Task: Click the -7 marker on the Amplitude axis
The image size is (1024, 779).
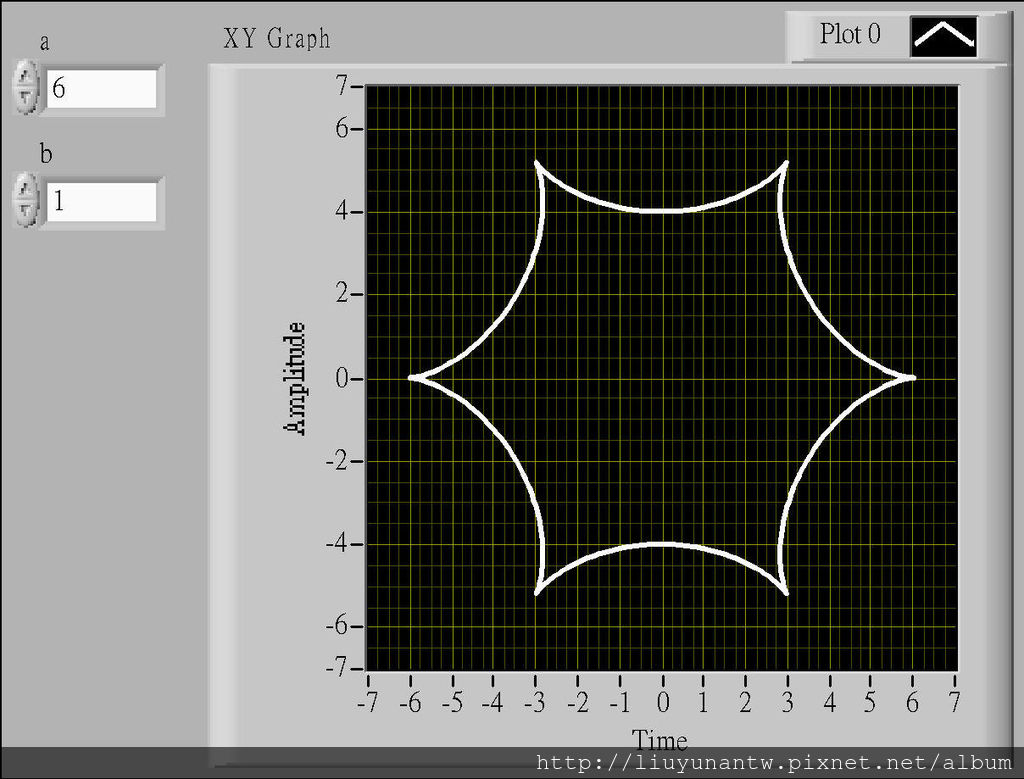Action: [x=338, y=669]
